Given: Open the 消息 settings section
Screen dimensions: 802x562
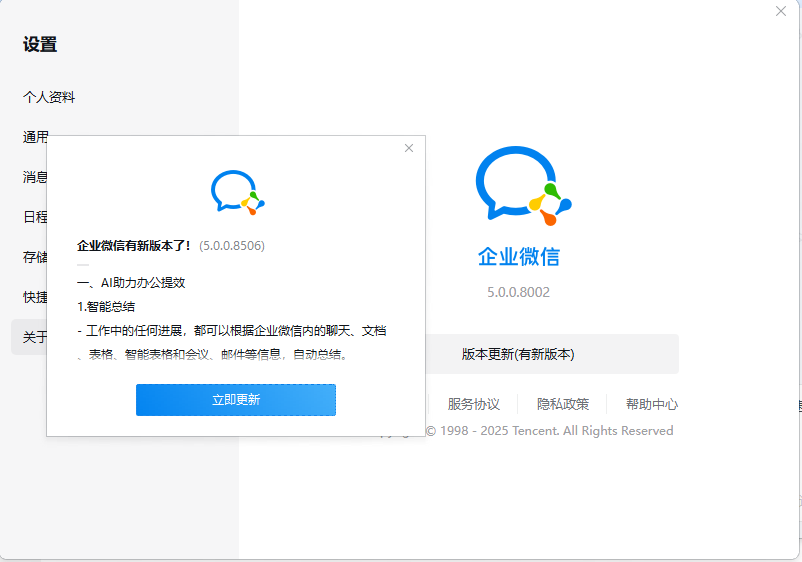Looking at the screenshot, I should tap(34, 177).
